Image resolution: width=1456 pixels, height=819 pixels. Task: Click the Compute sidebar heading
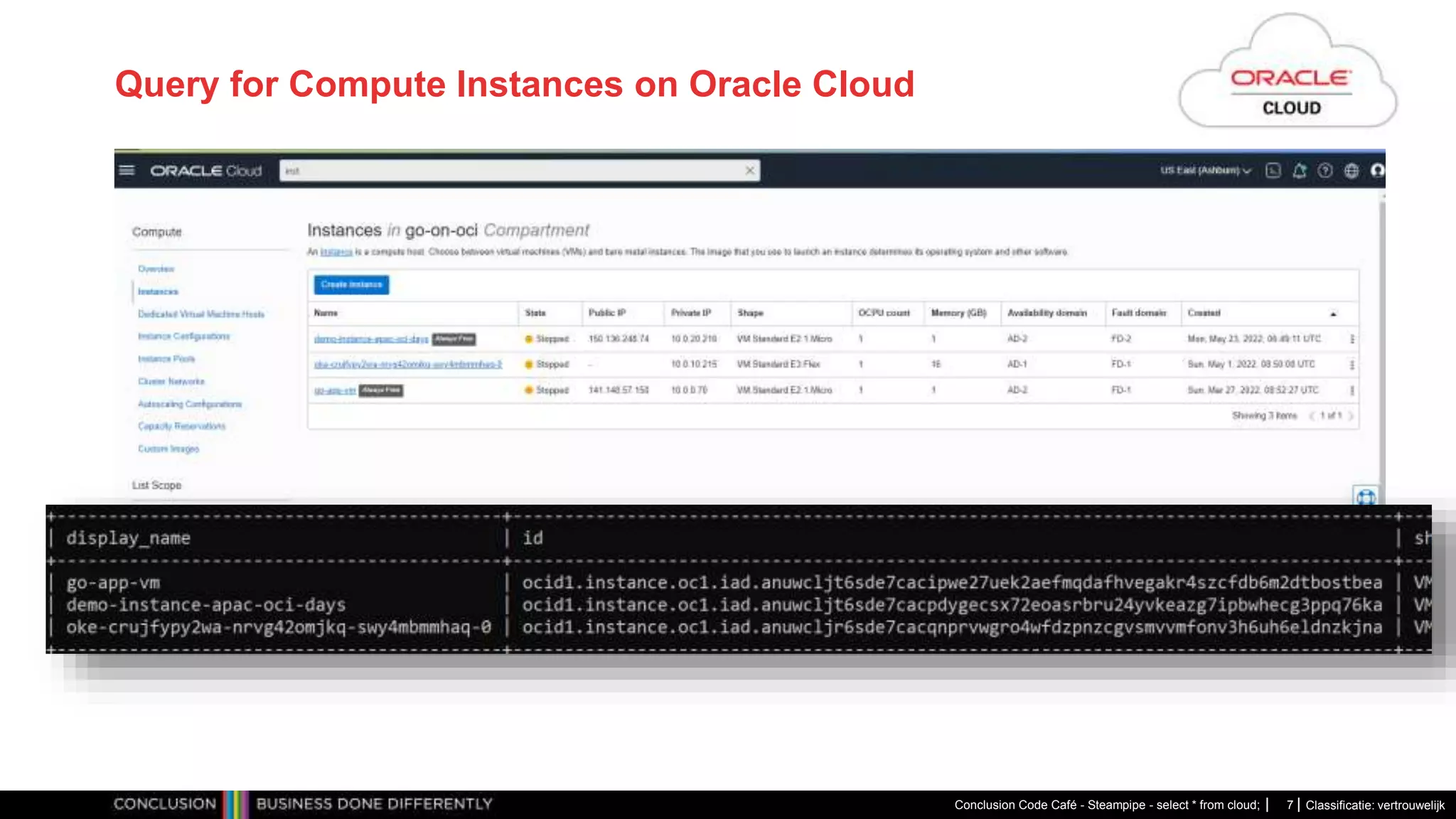(156, 232)
